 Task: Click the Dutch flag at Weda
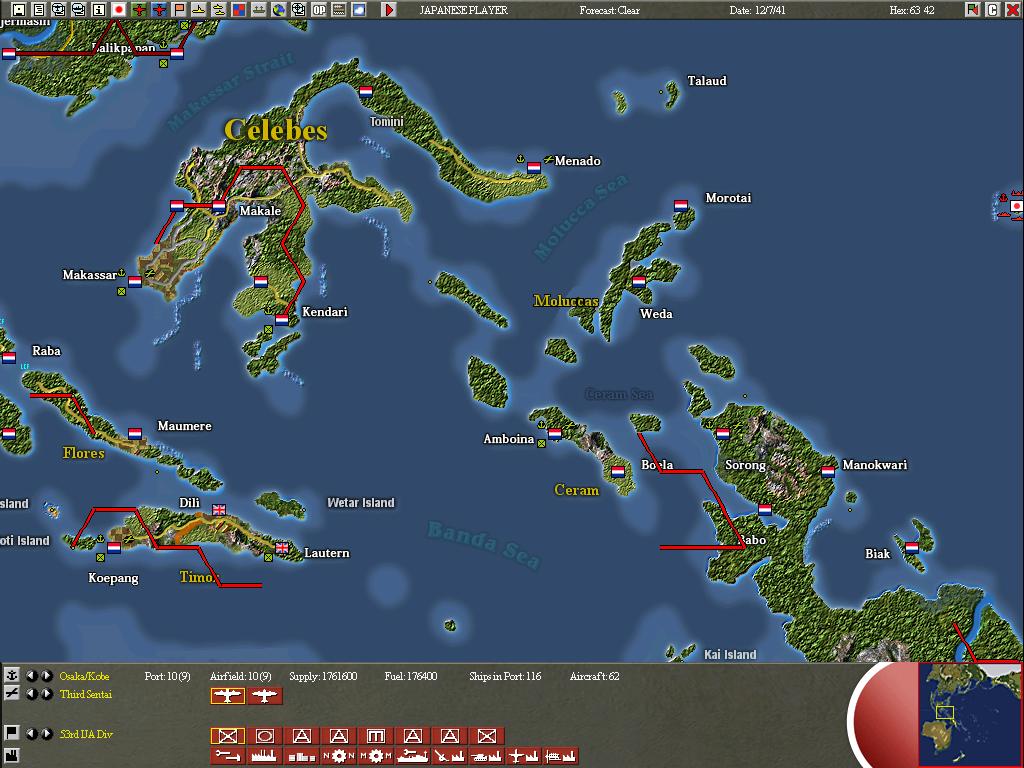tap(639, 281)
